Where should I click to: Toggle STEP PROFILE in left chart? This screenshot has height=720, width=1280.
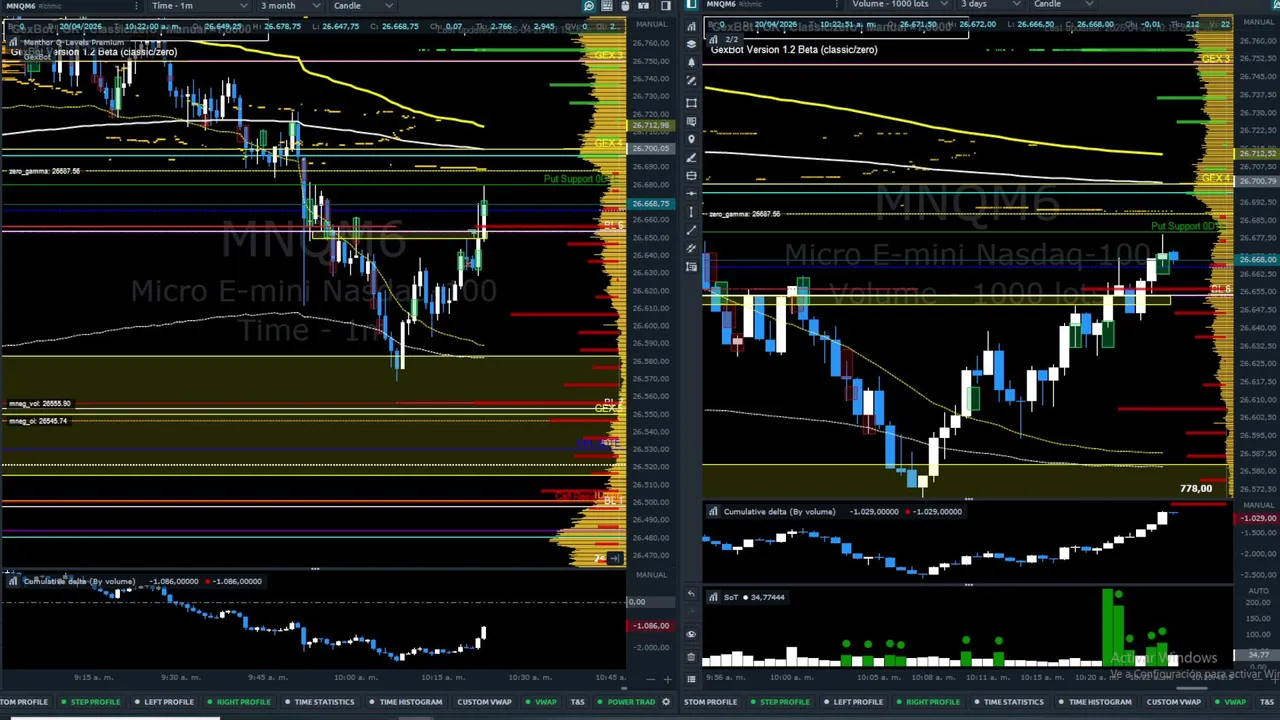point(90,702)
